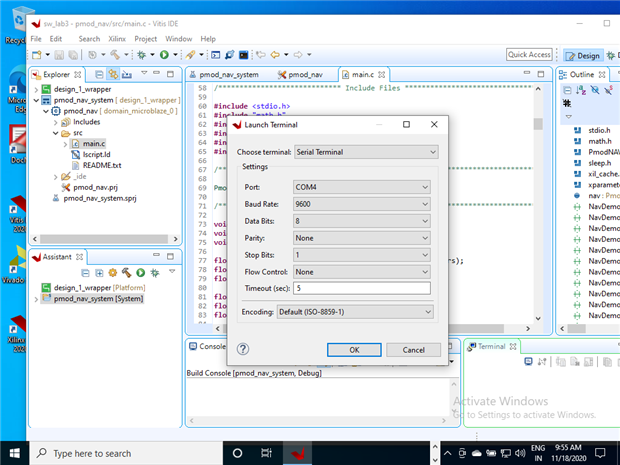Select stdio.h in the Outline panel
This screenshot has height=465, width=620.
(x=599, y=130)
